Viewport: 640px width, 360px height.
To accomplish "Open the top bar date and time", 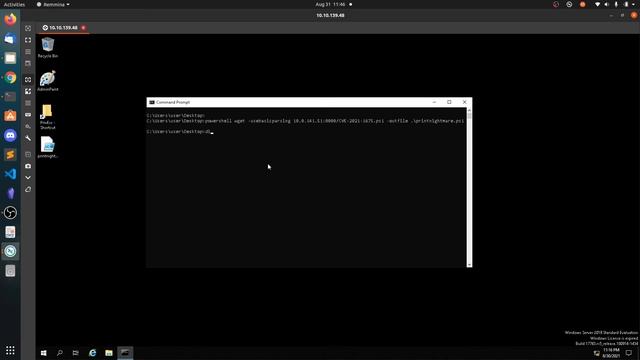I will click(x=330, y=4).
